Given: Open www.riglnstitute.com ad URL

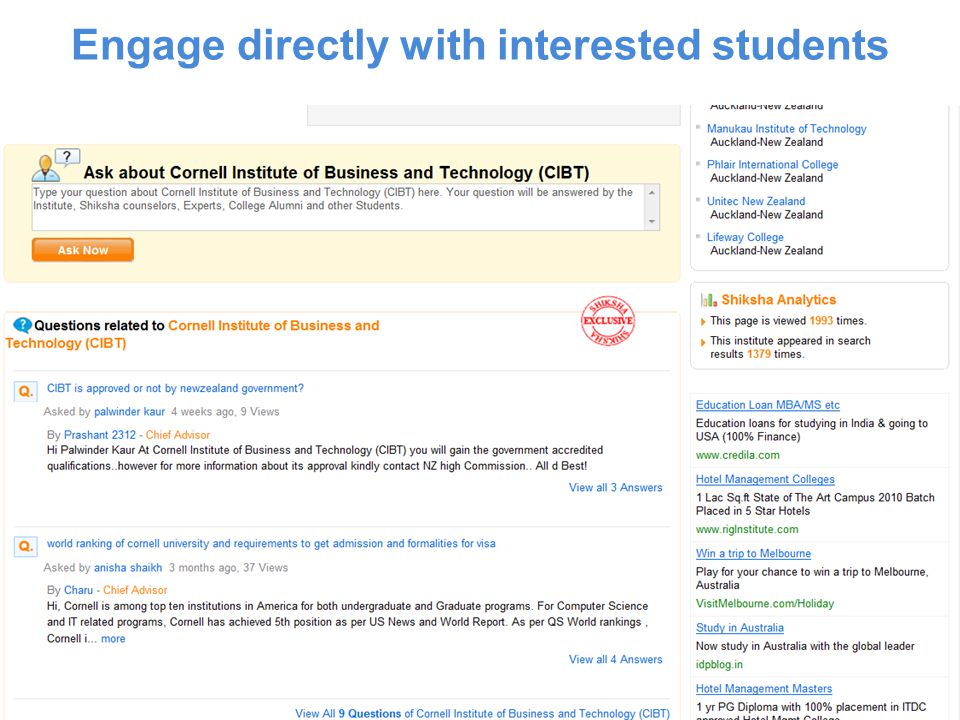Looking at the screenshot, I should (747, 529).
